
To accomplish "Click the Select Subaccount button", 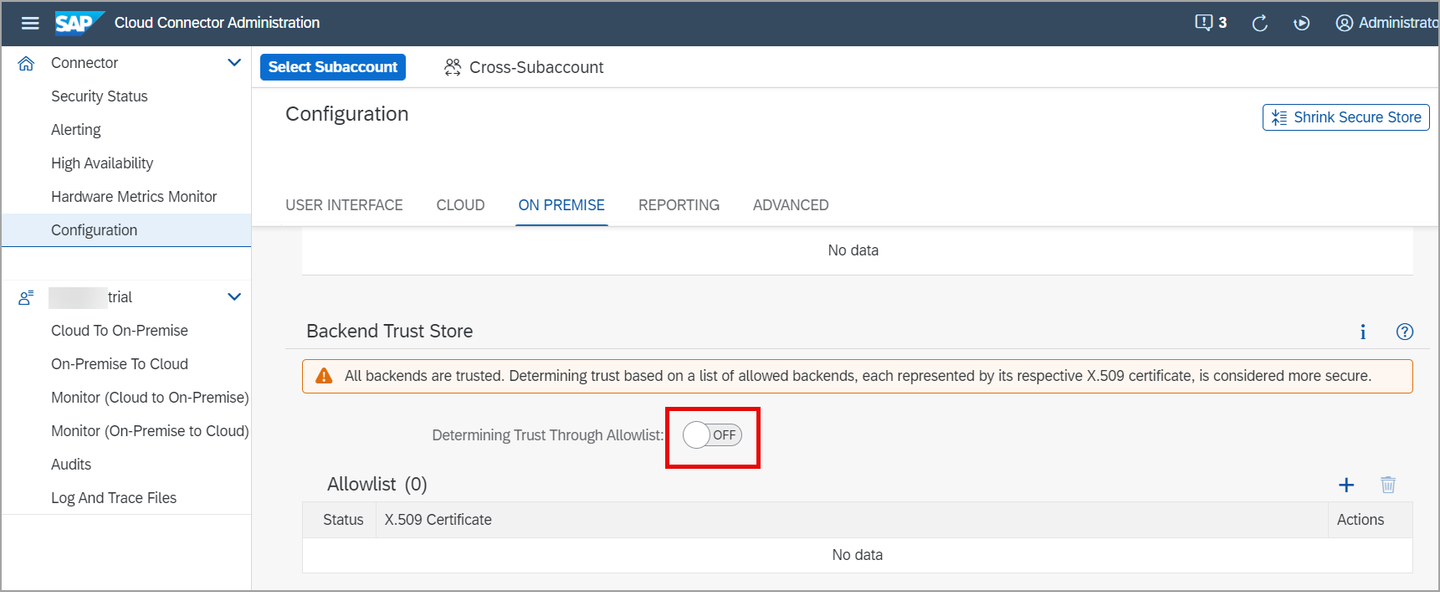I will coord(333,67).
